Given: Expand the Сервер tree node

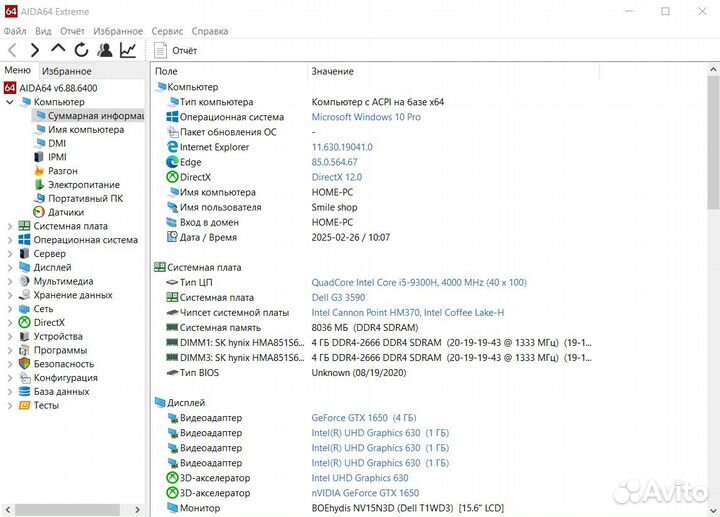Looking at the screenshot, I should point(10,253).
